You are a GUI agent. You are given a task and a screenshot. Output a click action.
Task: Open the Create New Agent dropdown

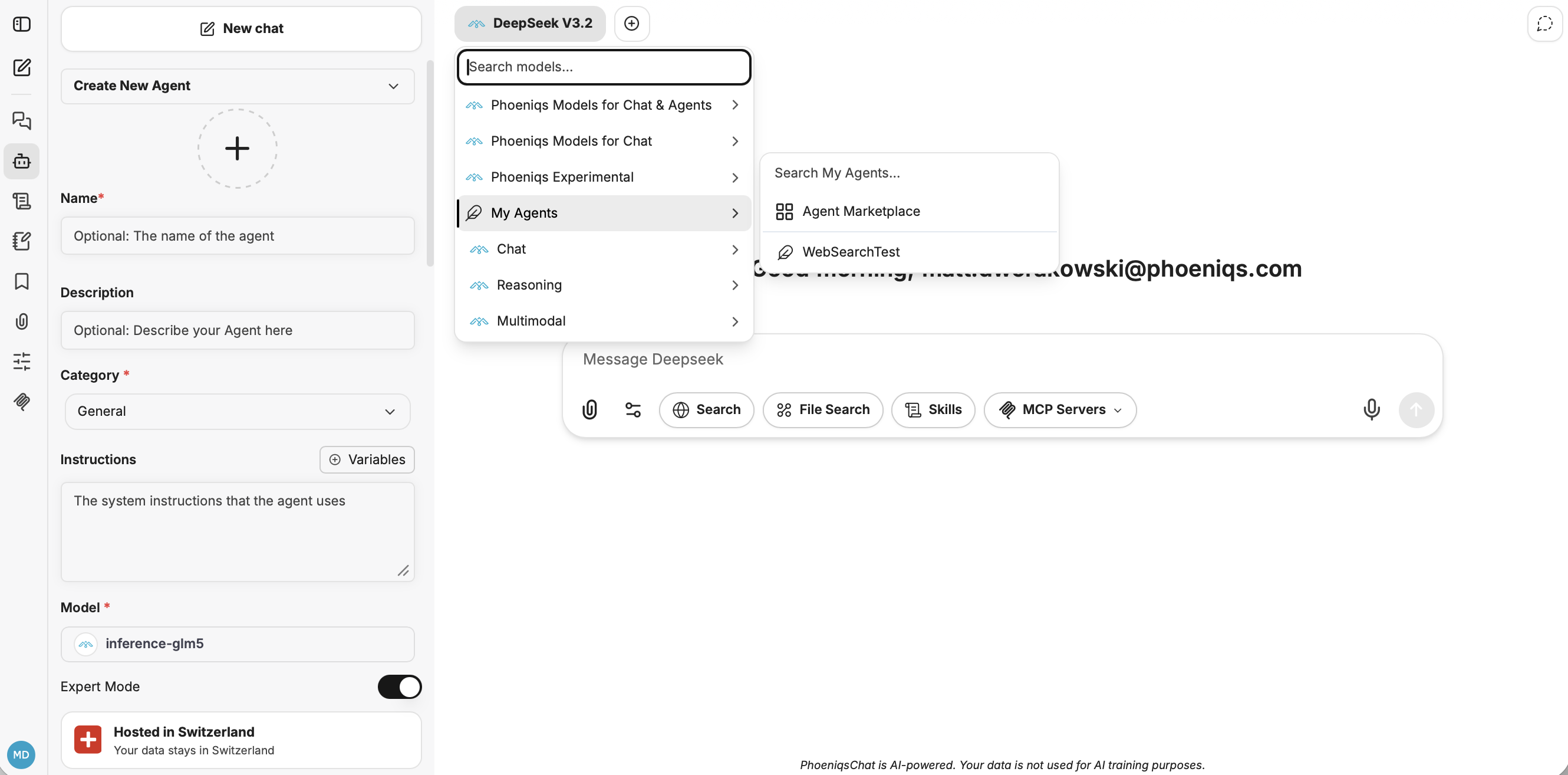[x=238, y=86]
